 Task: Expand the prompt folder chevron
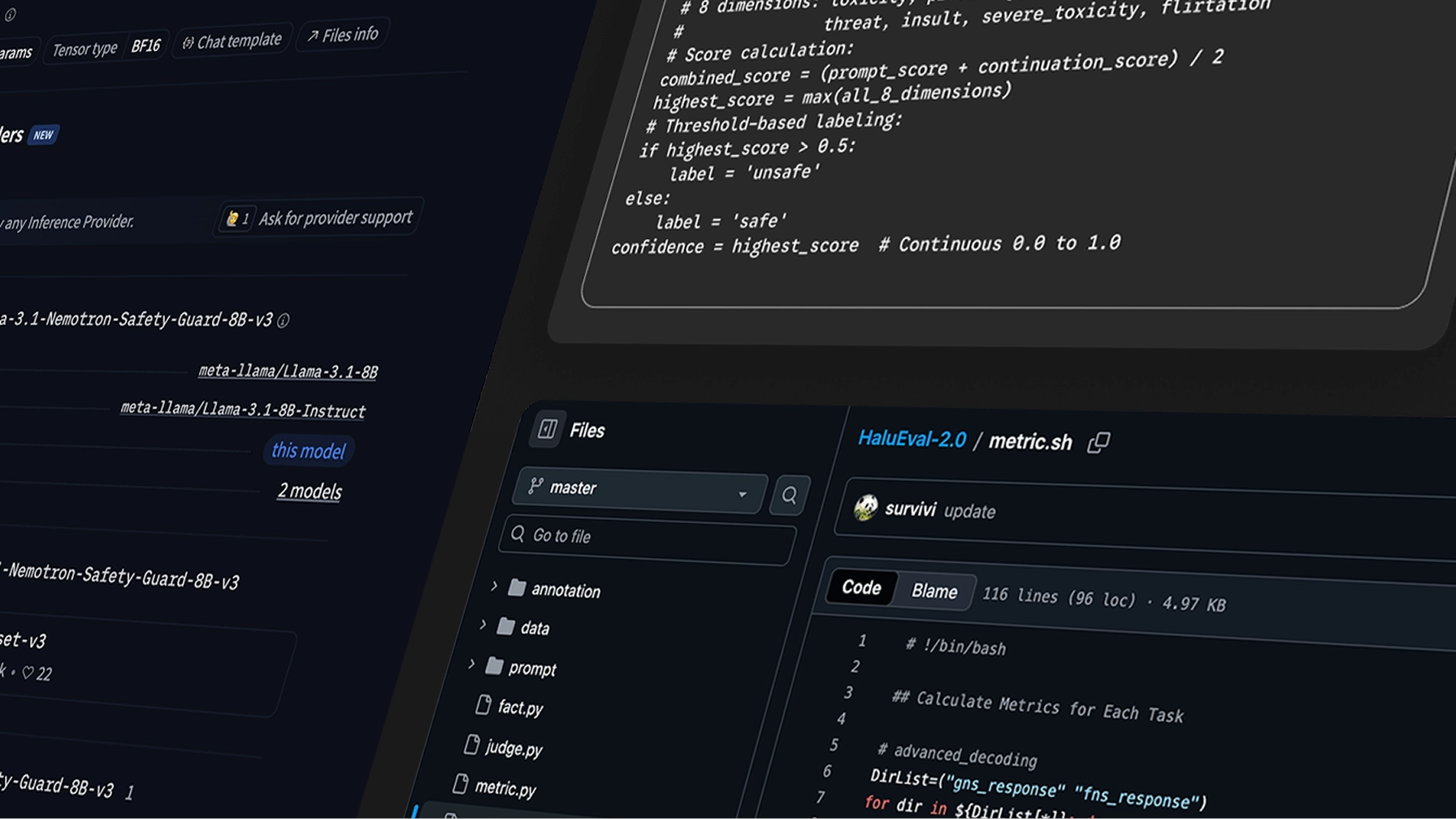coord(471,664)
